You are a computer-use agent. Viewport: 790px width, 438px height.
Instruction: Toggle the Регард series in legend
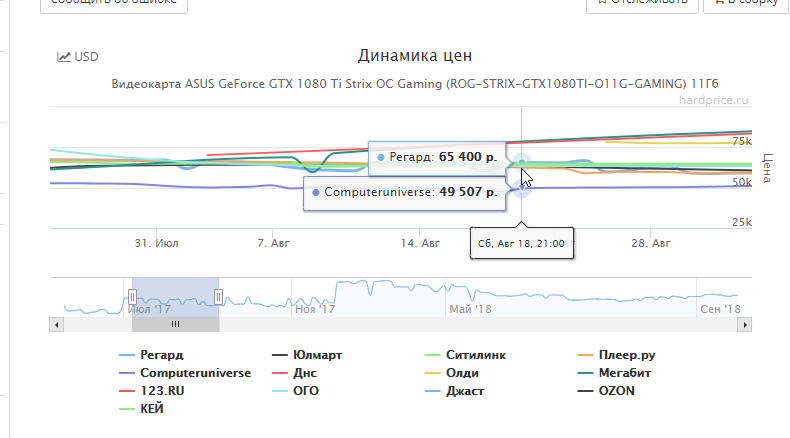tap(151, 355)
